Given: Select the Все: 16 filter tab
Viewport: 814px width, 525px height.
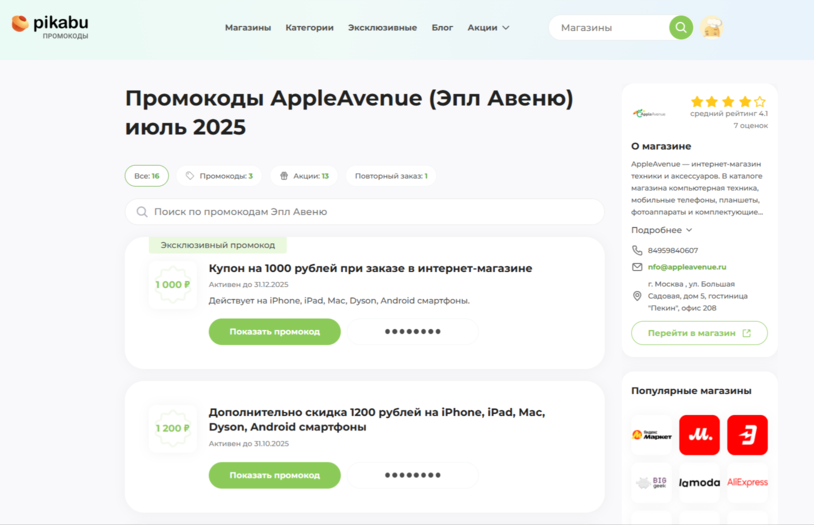Looking at the screenshot, I should click(x=147, y=176).
